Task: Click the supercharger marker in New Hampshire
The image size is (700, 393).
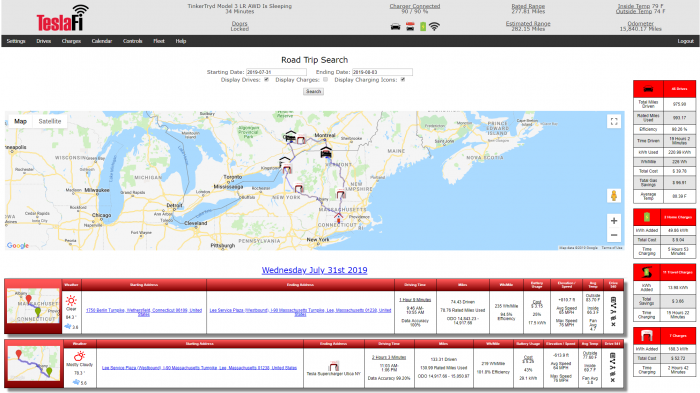Action: 341,194
